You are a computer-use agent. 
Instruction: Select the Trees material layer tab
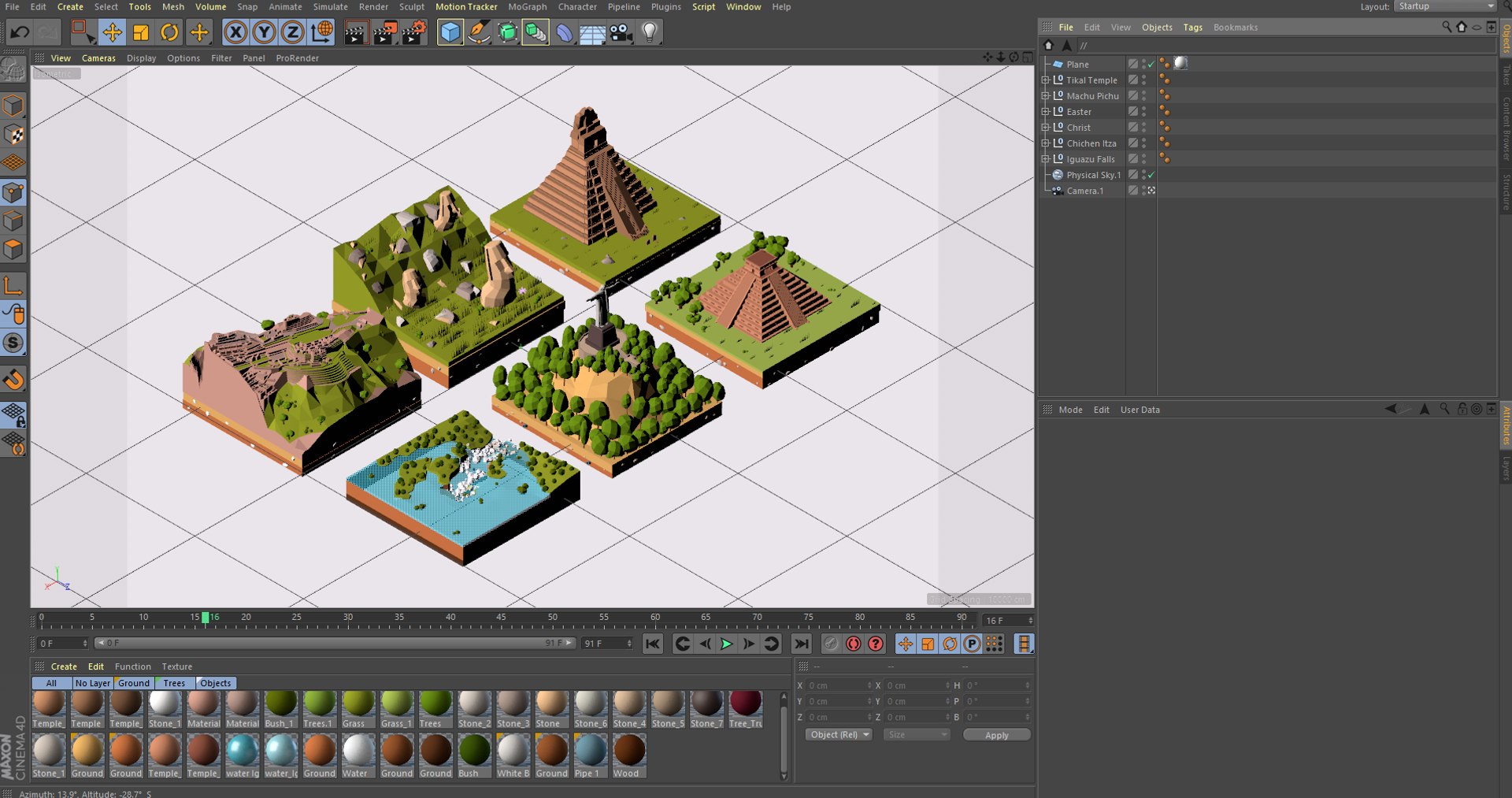coord(174,683)
